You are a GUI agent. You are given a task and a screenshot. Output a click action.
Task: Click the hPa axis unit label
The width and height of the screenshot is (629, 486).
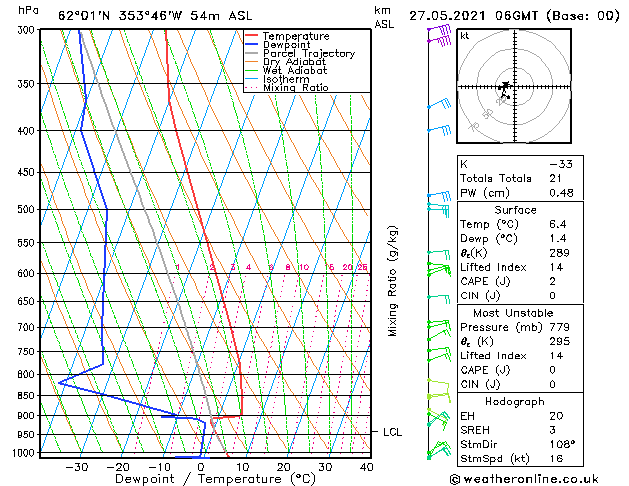tap(28, 11)
